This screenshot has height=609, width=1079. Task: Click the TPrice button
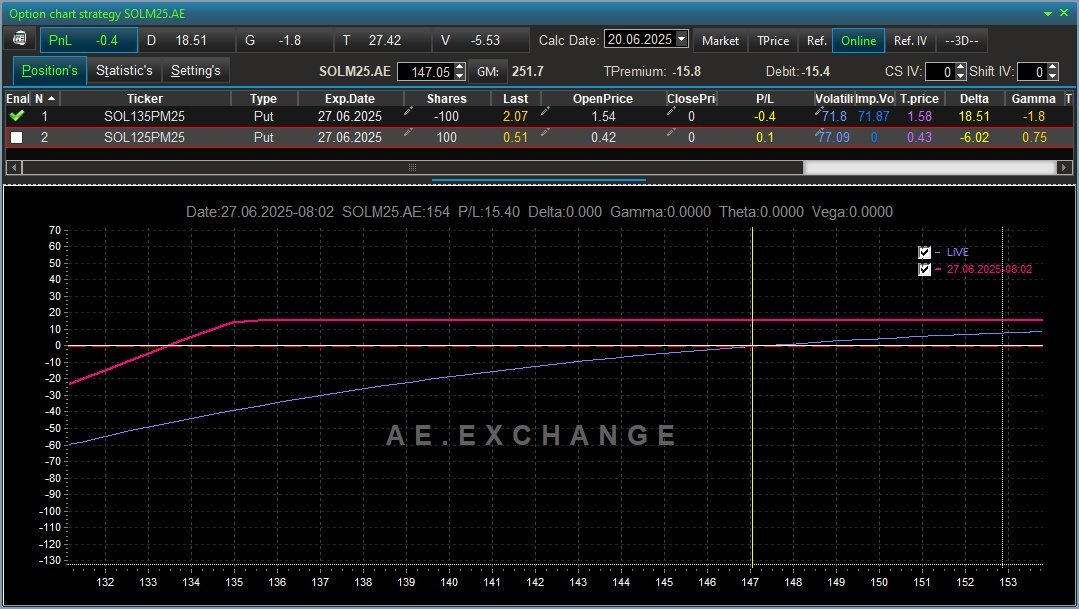click(x=773, y=41)
